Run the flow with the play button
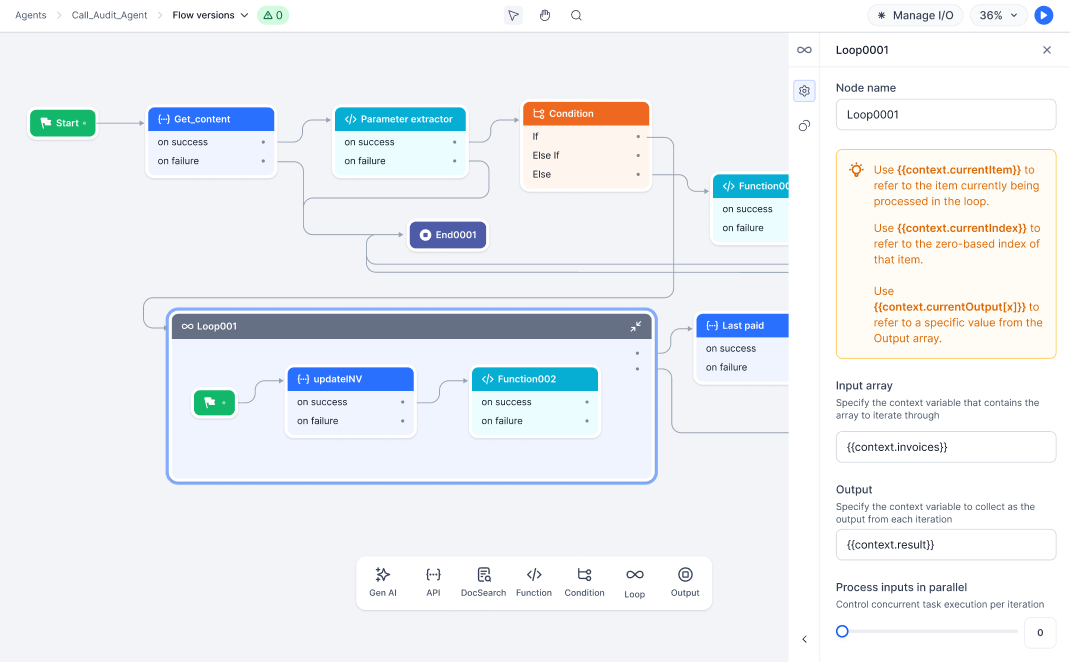The height and width of the screenshot is (662, 1070). coord(1043,15)
